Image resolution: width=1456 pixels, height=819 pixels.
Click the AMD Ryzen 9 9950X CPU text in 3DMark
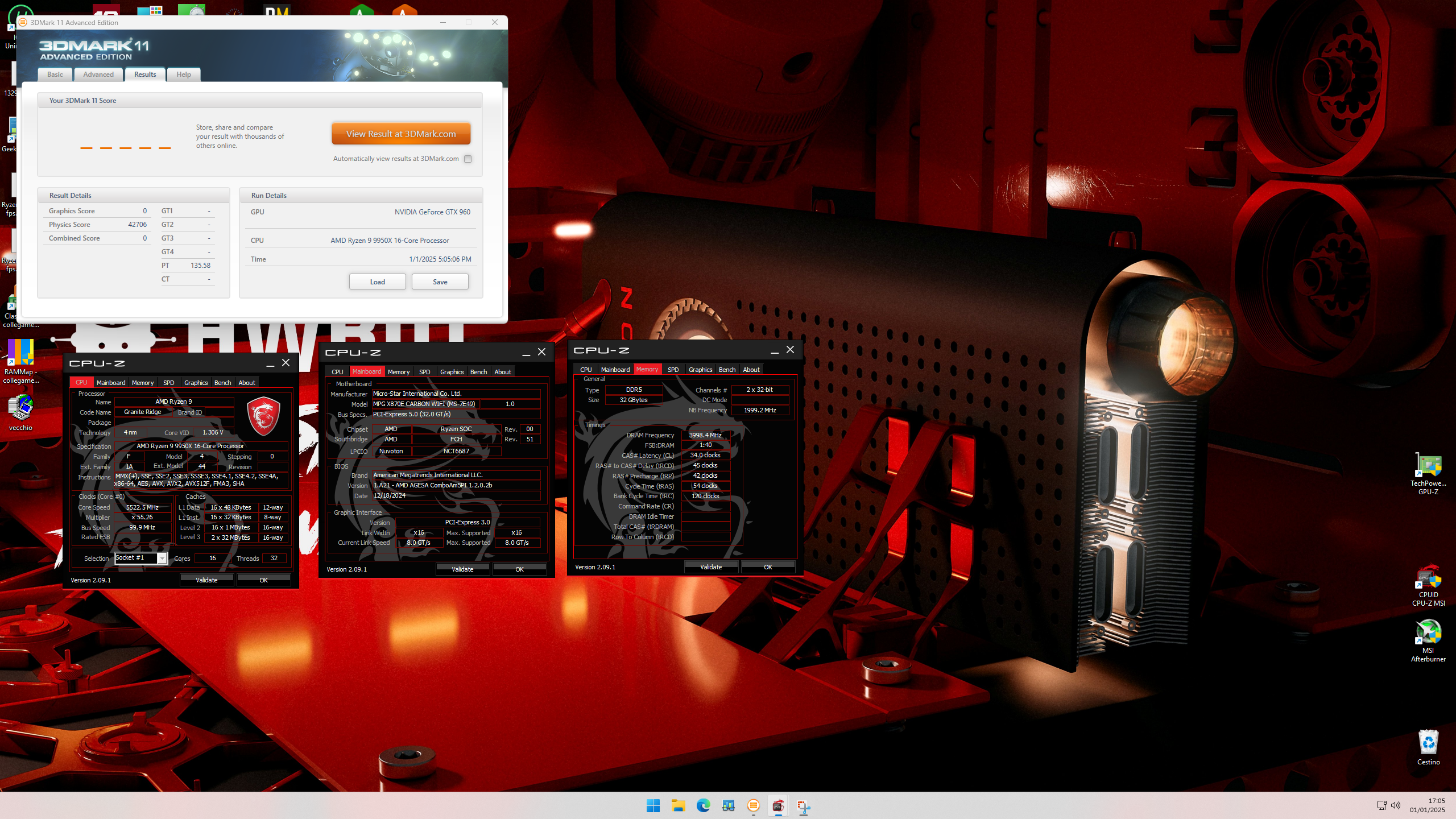pos(390,241)
